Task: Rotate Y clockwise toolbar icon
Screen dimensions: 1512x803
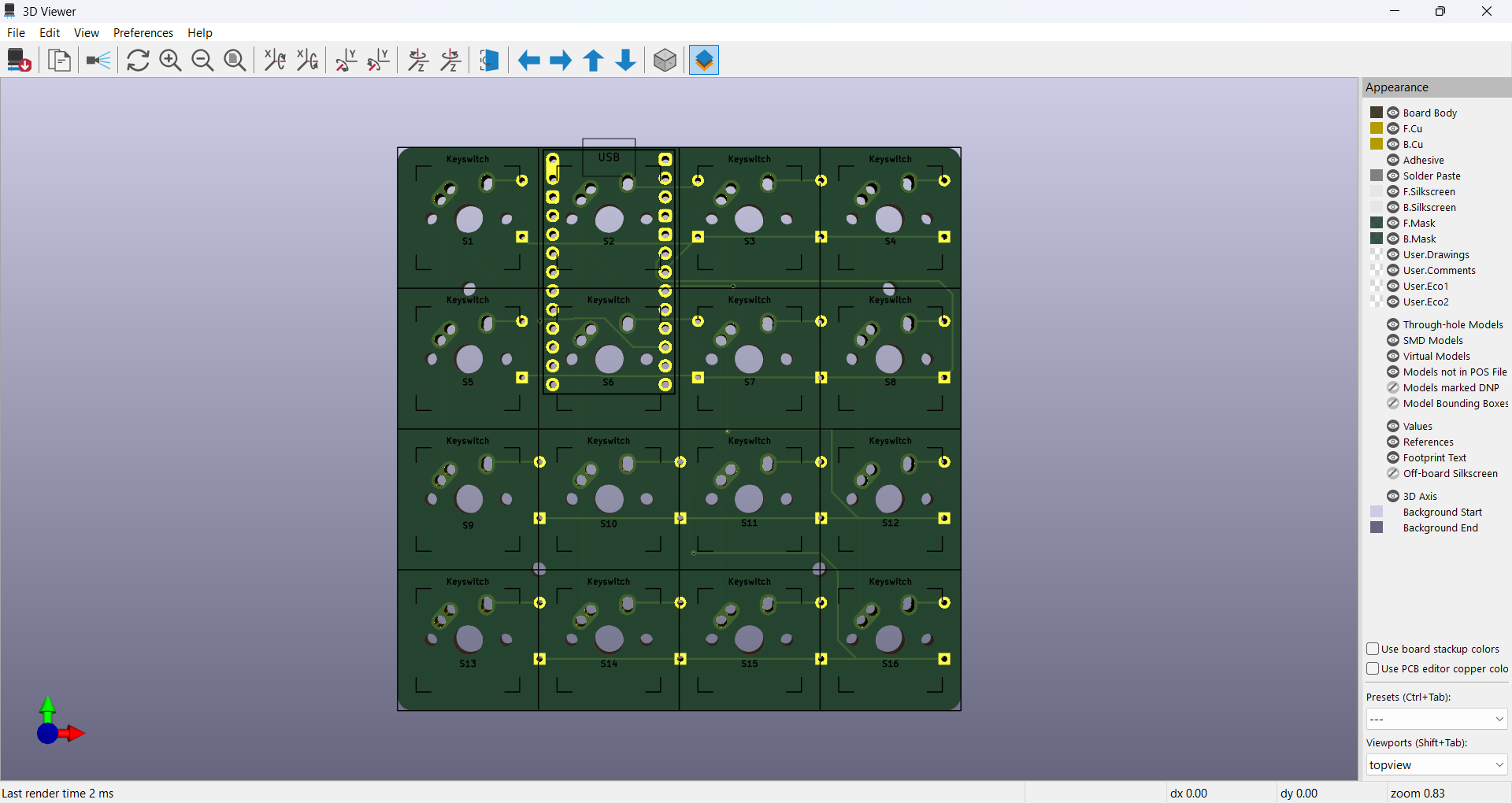Action: 346,61
